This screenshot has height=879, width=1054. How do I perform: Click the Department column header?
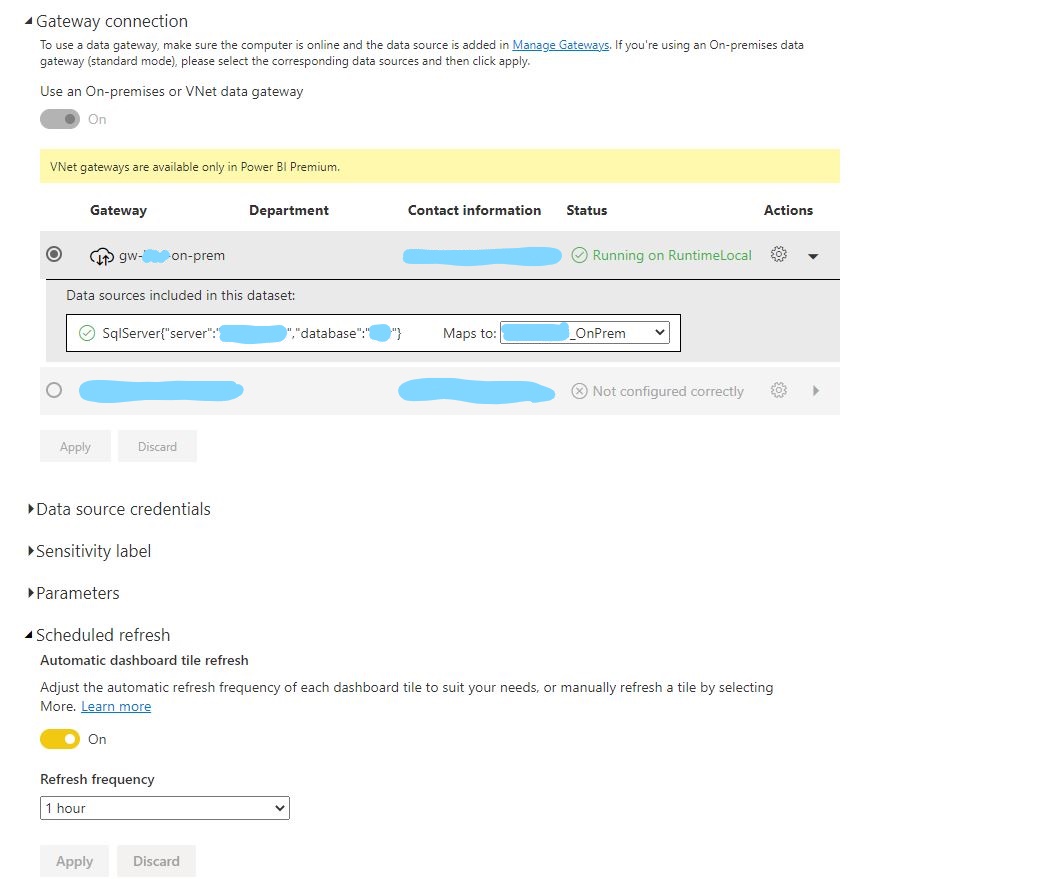pyautogui.click(x=289, y=210)
